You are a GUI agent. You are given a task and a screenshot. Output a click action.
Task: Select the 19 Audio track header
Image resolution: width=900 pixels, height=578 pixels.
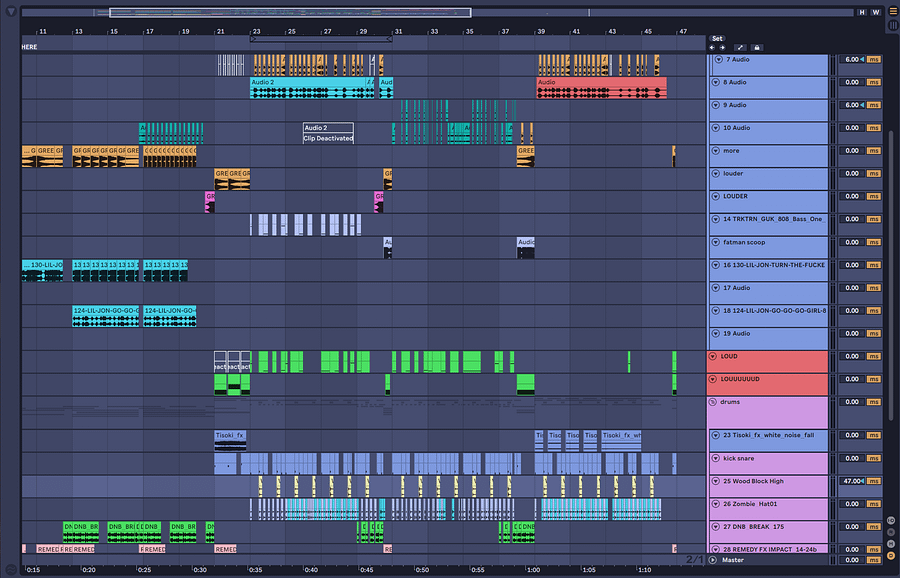pyautogui.click(x=769, y=339)
